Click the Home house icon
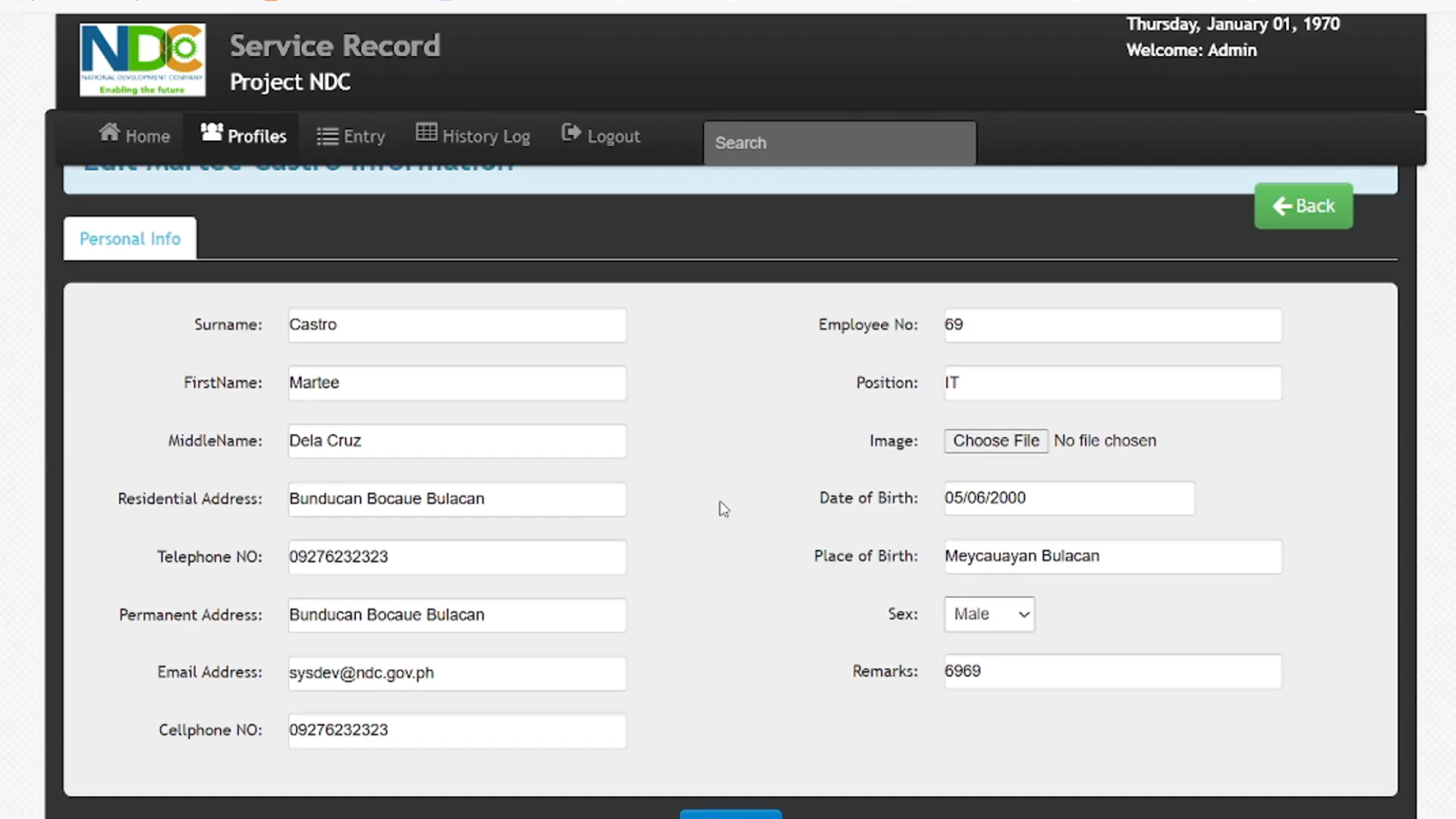 tap(109, 134)
